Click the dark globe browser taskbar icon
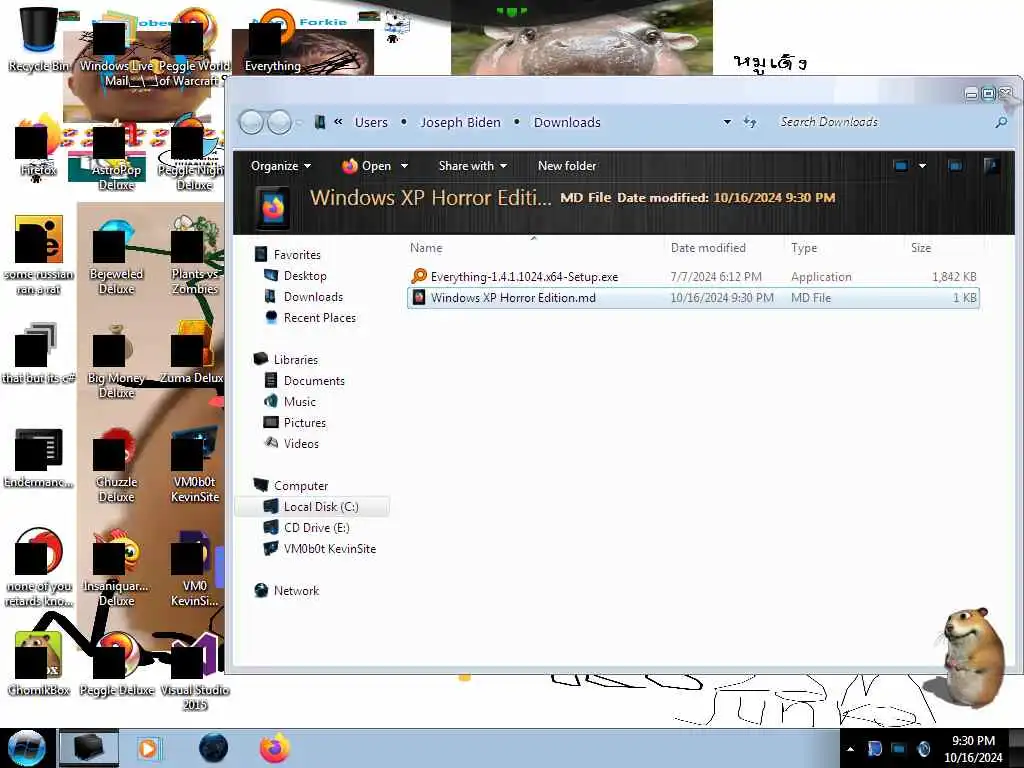 tap(214, 748)
